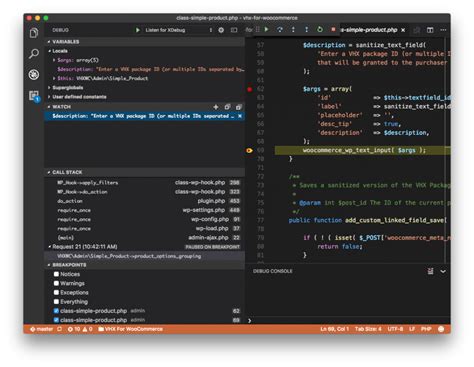474x367 pixels.
Task: Select the product_options_grouping stack frame
Action: (145, 256)
